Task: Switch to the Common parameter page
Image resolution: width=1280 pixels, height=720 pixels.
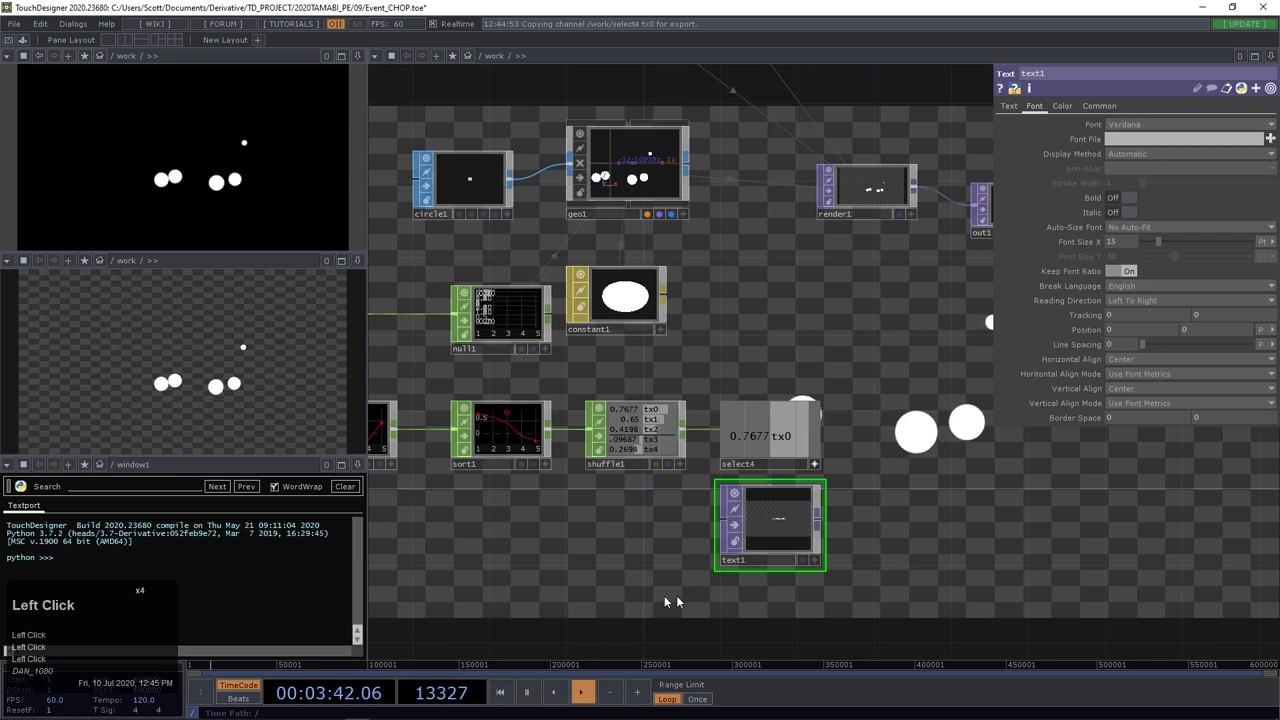Action: 1099,106
